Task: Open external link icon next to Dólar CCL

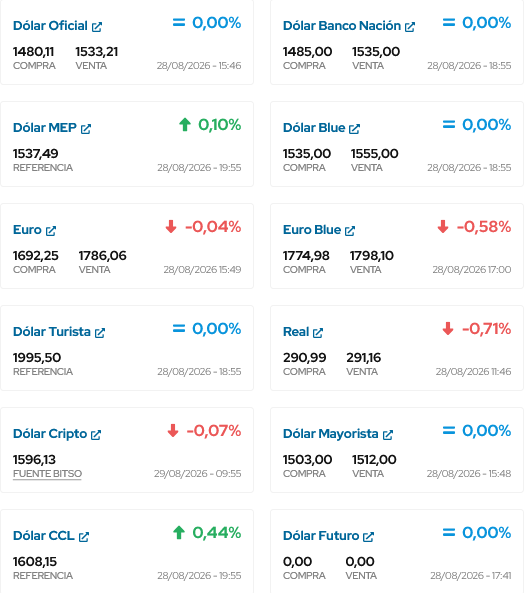Action: [x=84, y=537]
